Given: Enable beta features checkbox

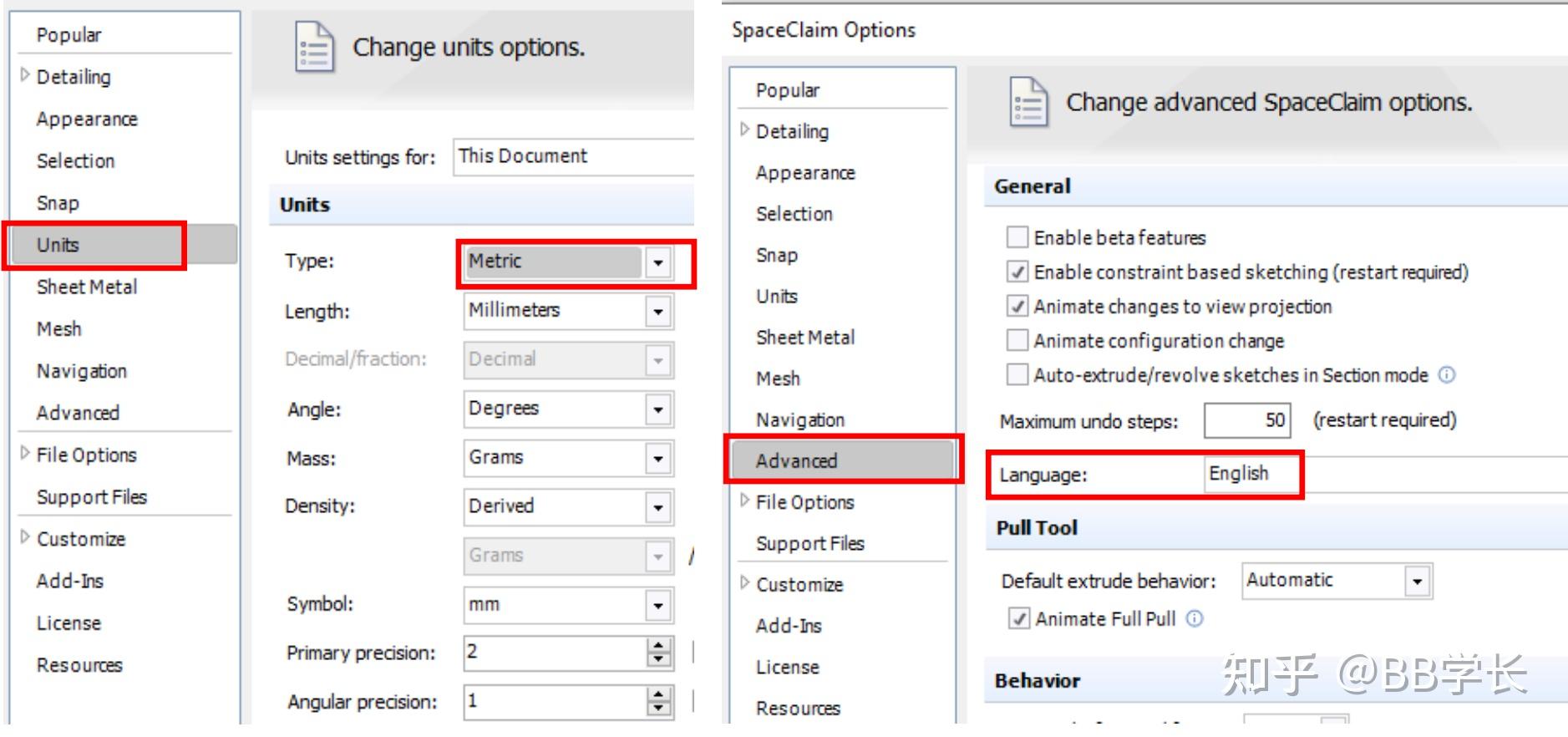Looking at the screenshot, I should pos(1017,237).
